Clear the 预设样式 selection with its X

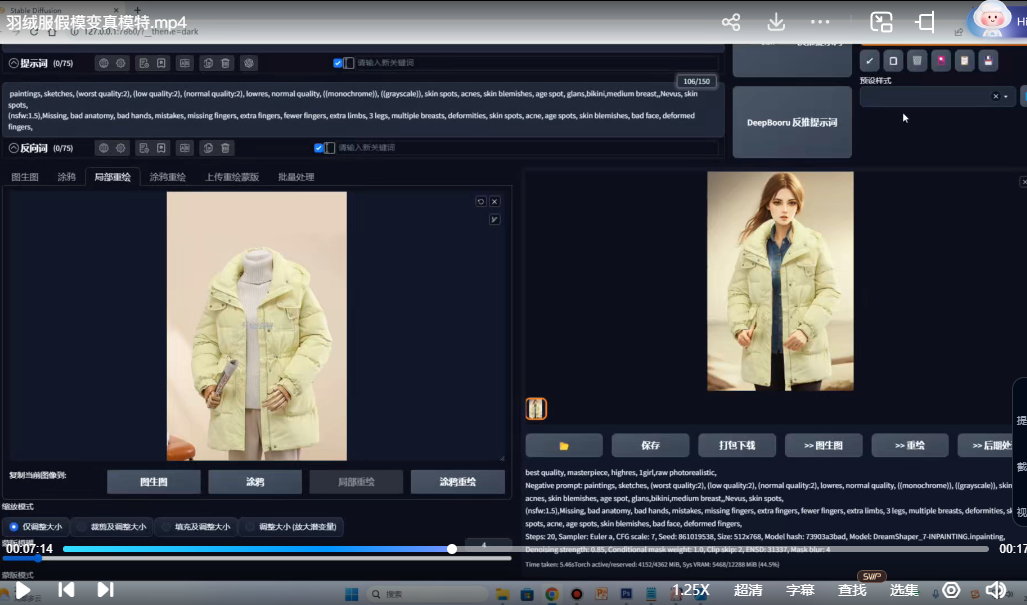[x=996, y=96]
